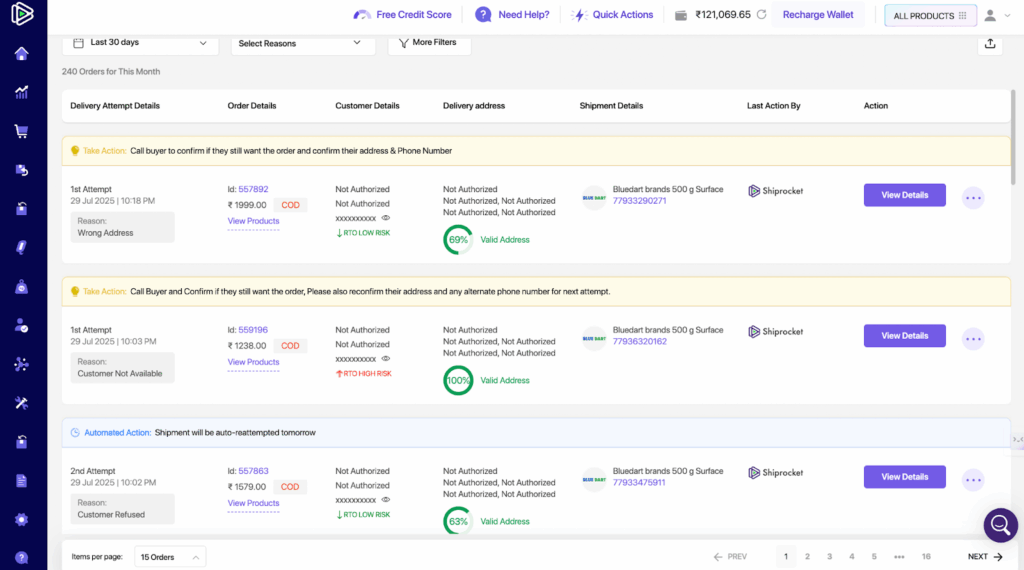The height and width of the screenshot is (570, 1024).
Task: Click the export upload icon
Action: point(989,44)
